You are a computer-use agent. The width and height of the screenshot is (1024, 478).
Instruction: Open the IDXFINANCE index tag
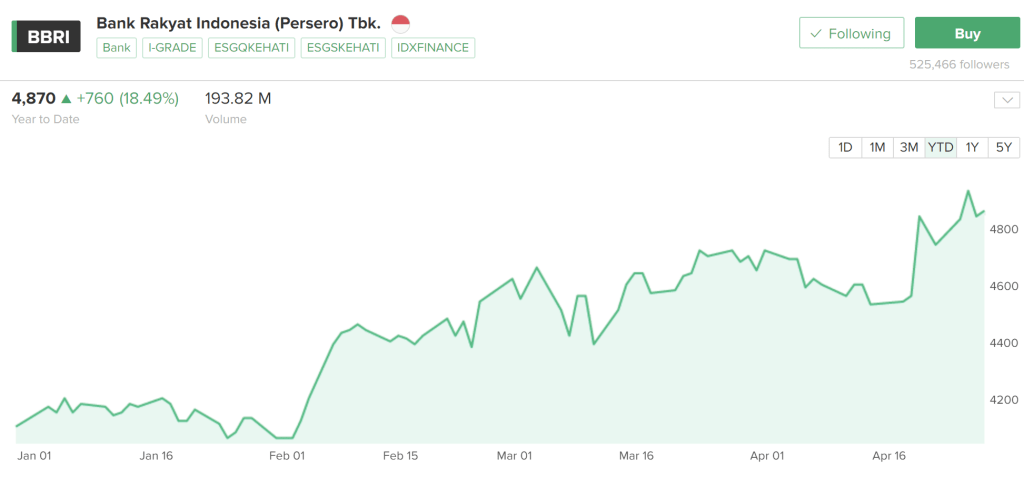coord(433,47)
